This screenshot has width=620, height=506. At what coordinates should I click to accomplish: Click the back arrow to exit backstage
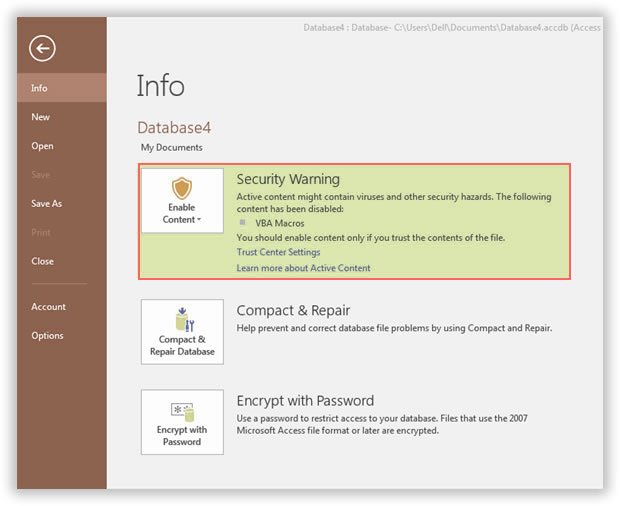(42, 47)
